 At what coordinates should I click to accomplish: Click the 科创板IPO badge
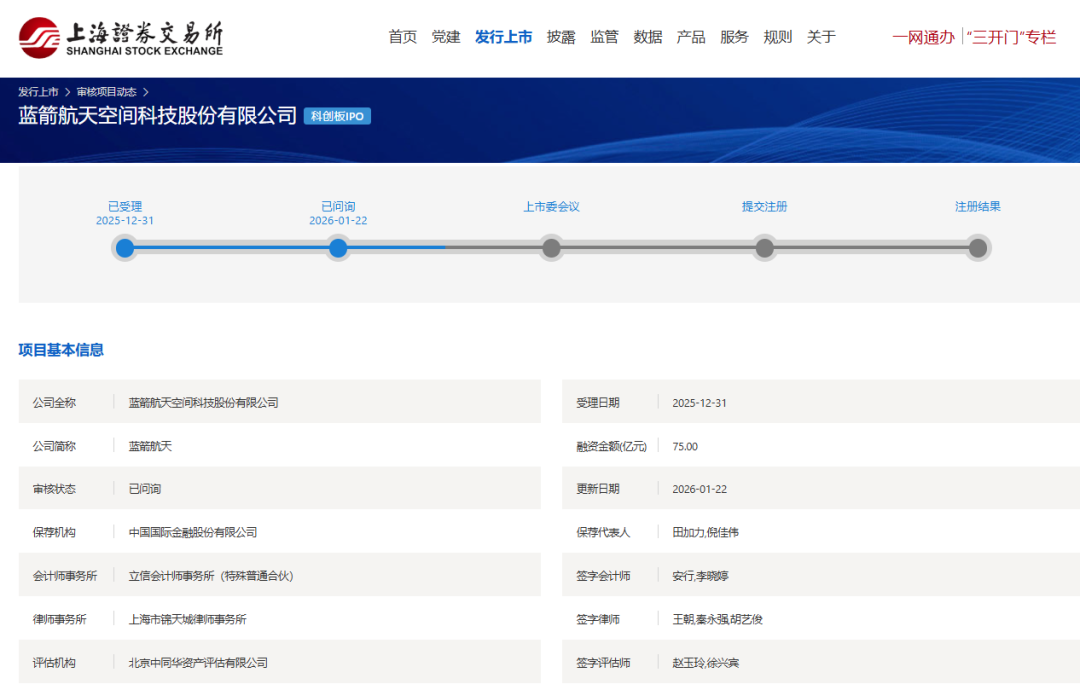coord(337,116)
